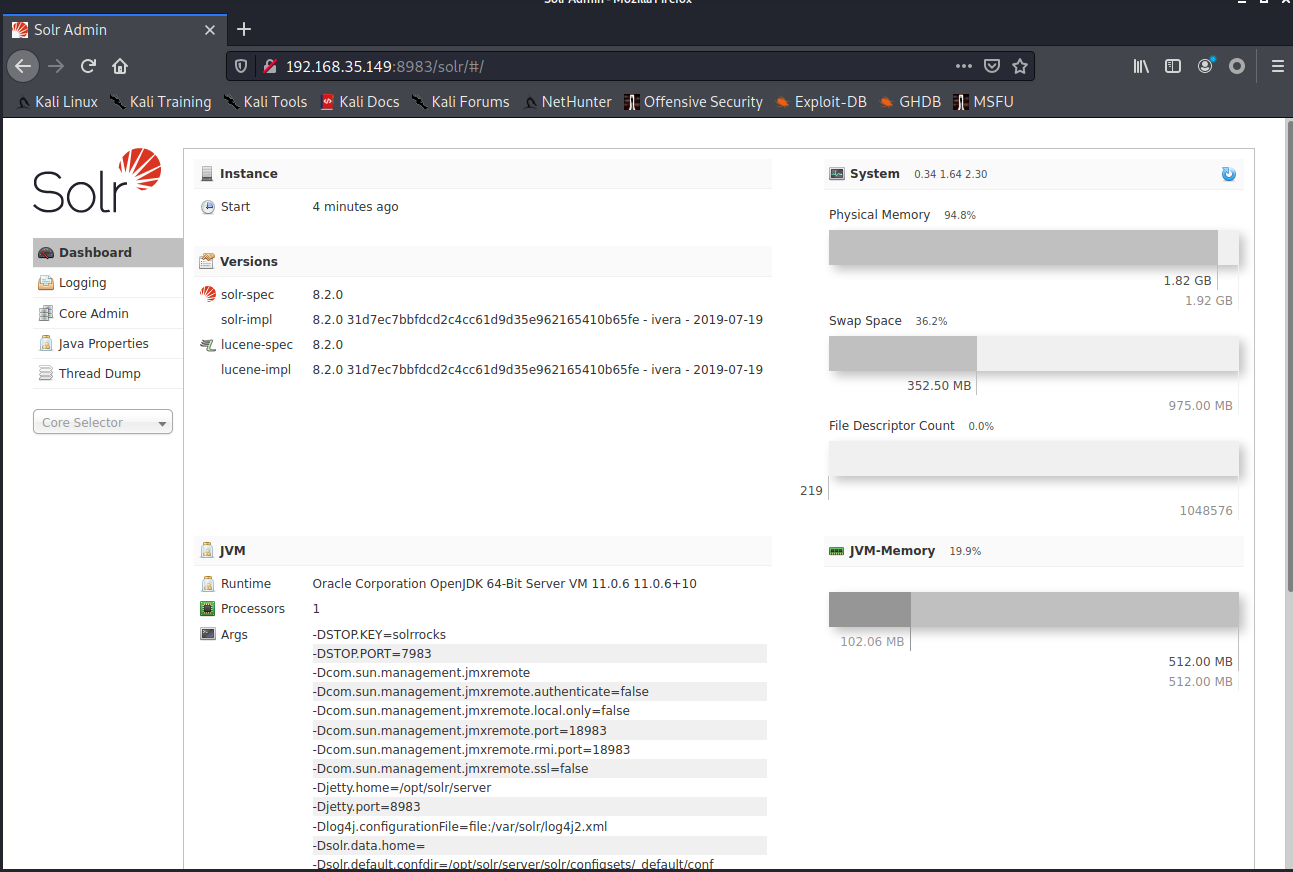This screenshot has height=872, width=1293.
Task: Click the JVM panel icon
Action: 207,551
